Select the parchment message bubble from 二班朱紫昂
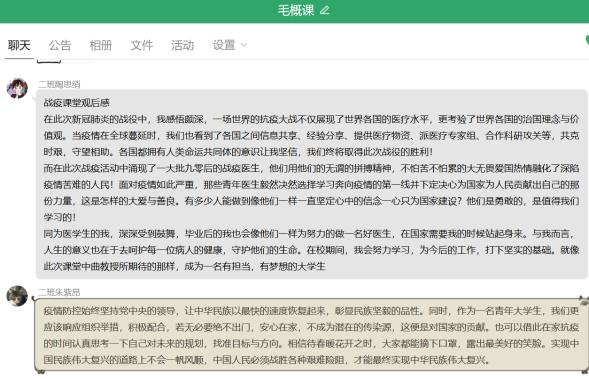Screen dimensions: 589x379 click(311, 335)
